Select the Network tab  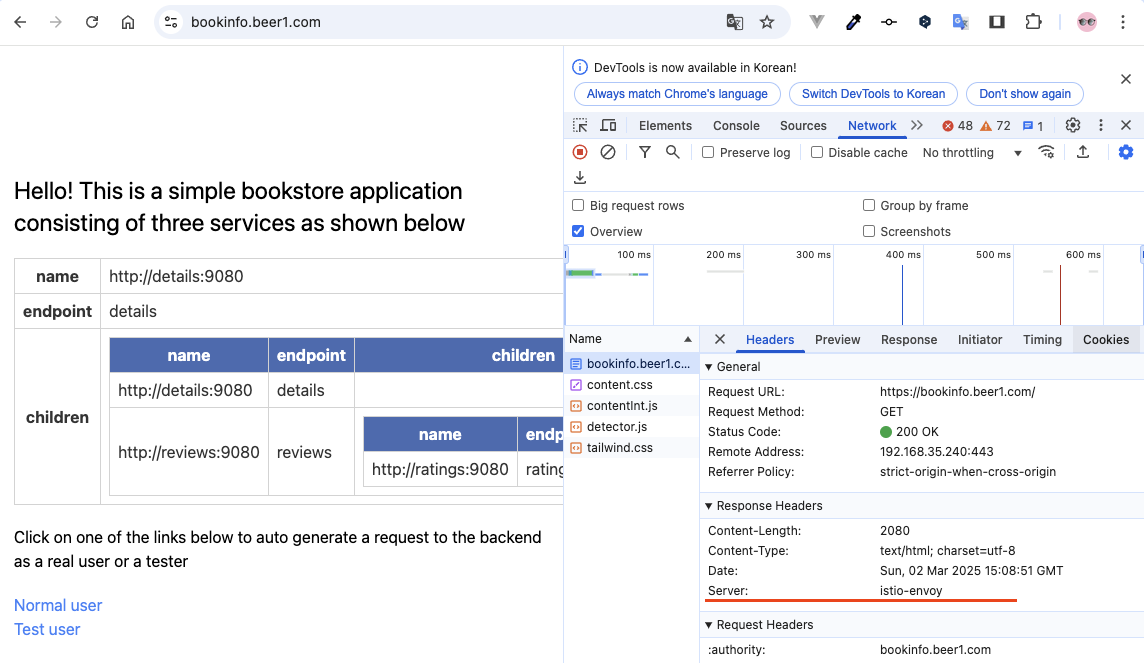click(x=872, y=125)
